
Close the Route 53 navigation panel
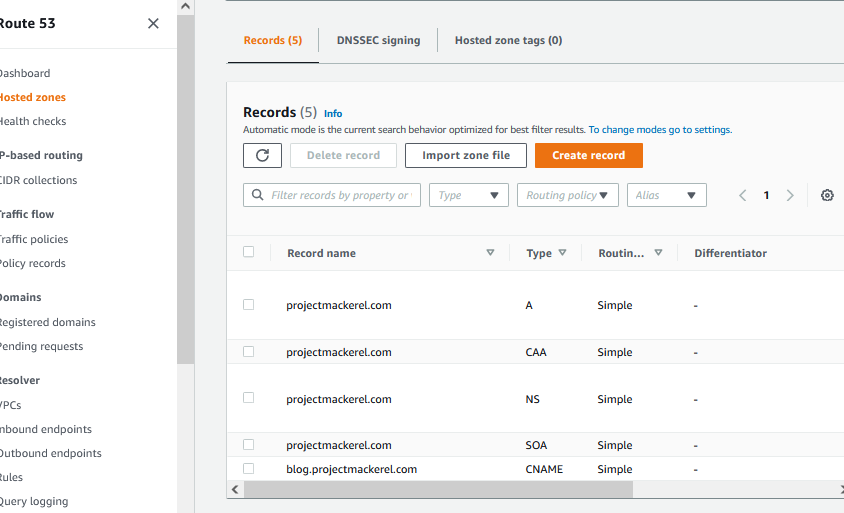[153, 23]
